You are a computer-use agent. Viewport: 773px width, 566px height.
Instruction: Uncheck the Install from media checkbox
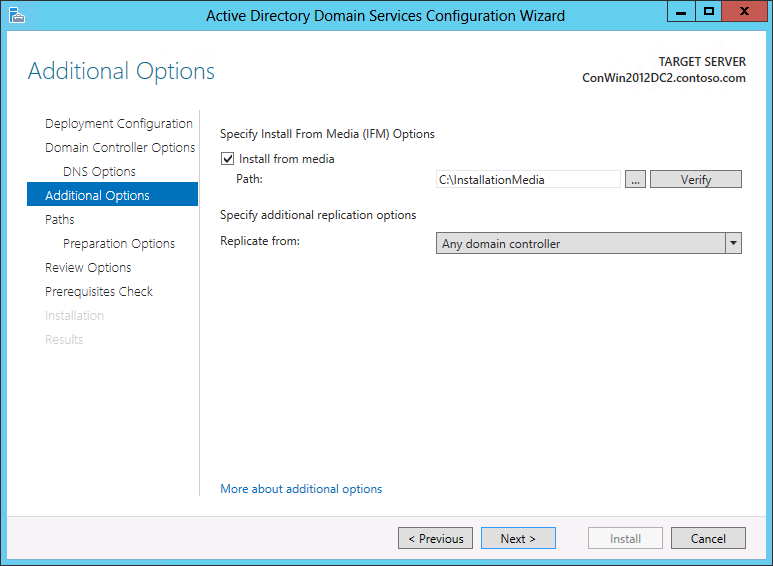pyautogui.click(x=227, y=159)
